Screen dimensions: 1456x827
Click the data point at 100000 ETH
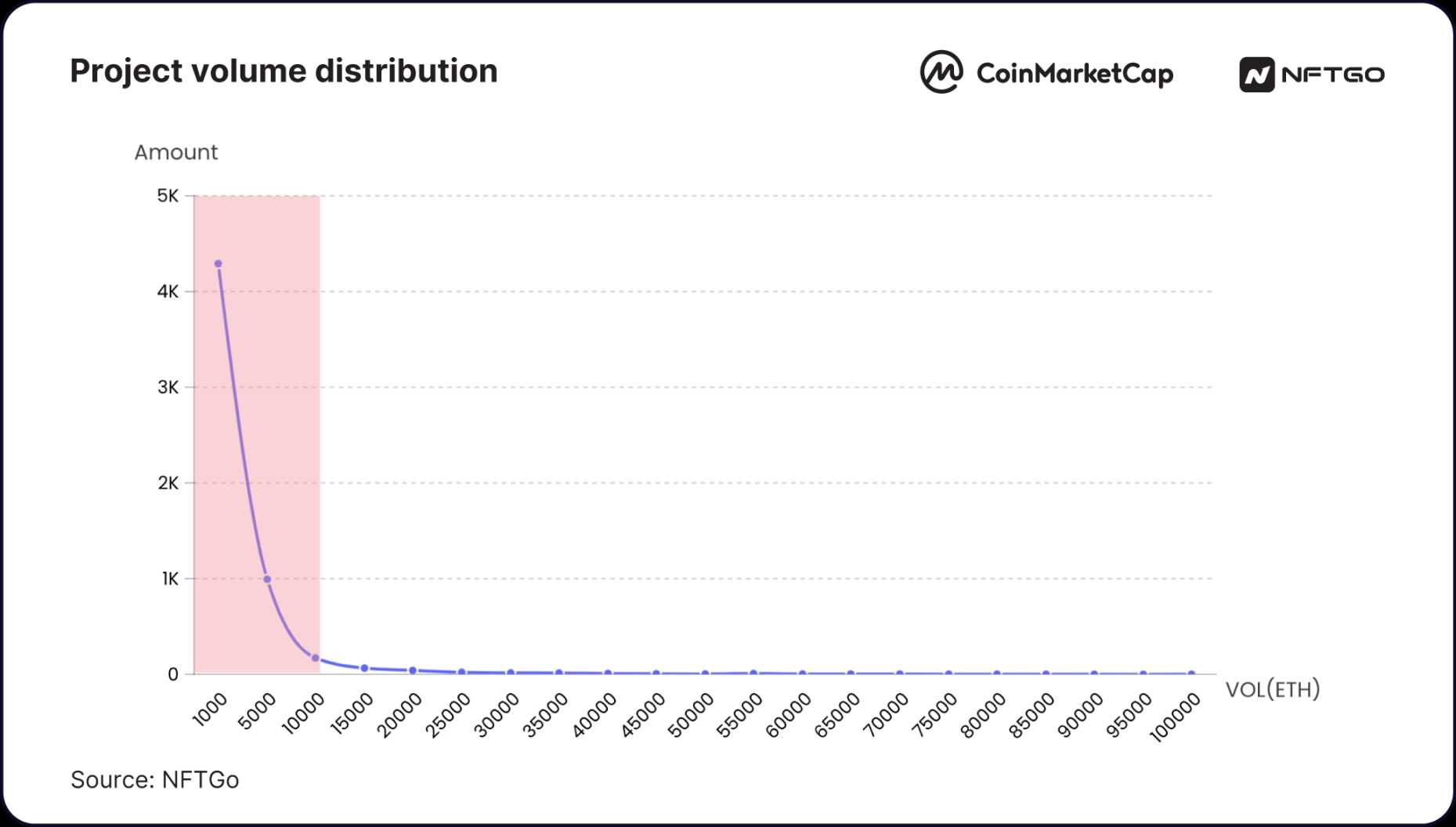[x=1191, y=674]
